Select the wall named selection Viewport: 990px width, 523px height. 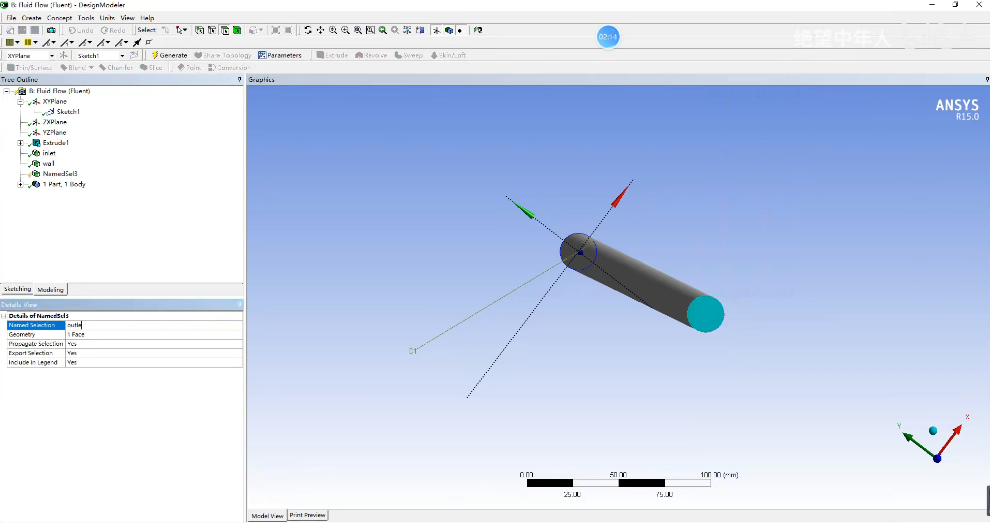[x=48, y=164]
